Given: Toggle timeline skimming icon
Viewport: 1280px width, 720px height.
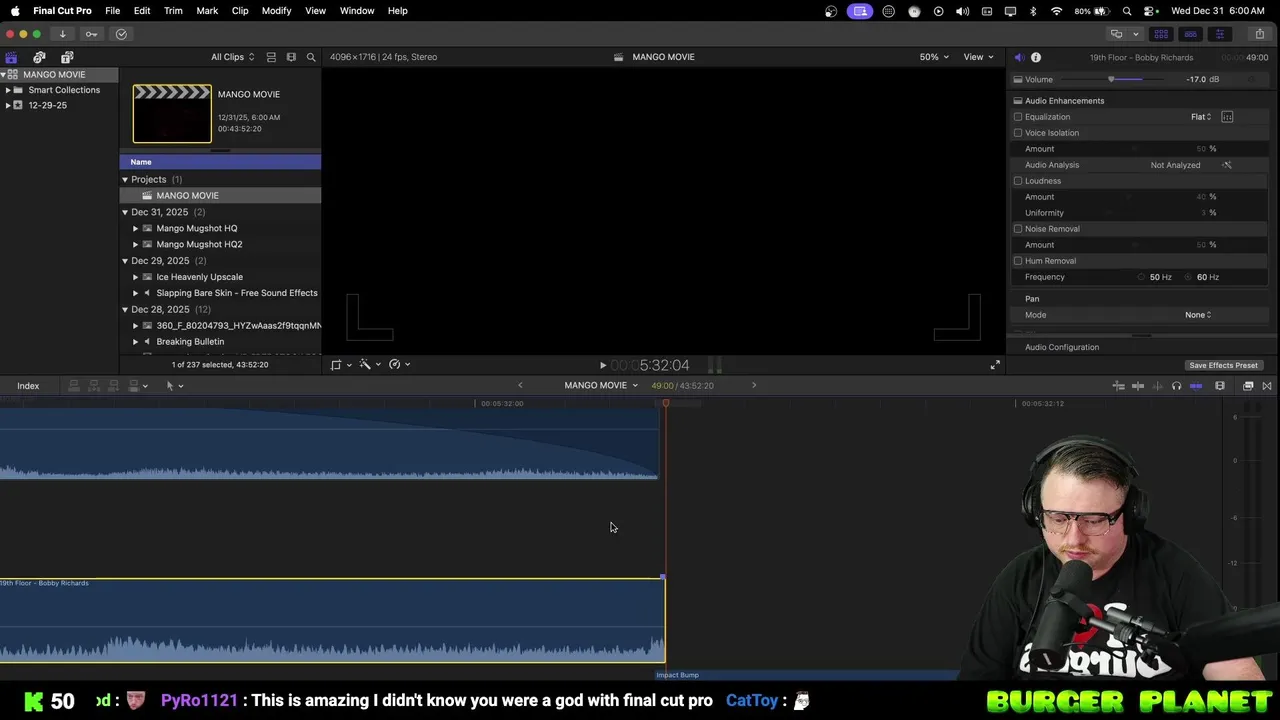Looking at the screenshot, I should click(1138, 386).
